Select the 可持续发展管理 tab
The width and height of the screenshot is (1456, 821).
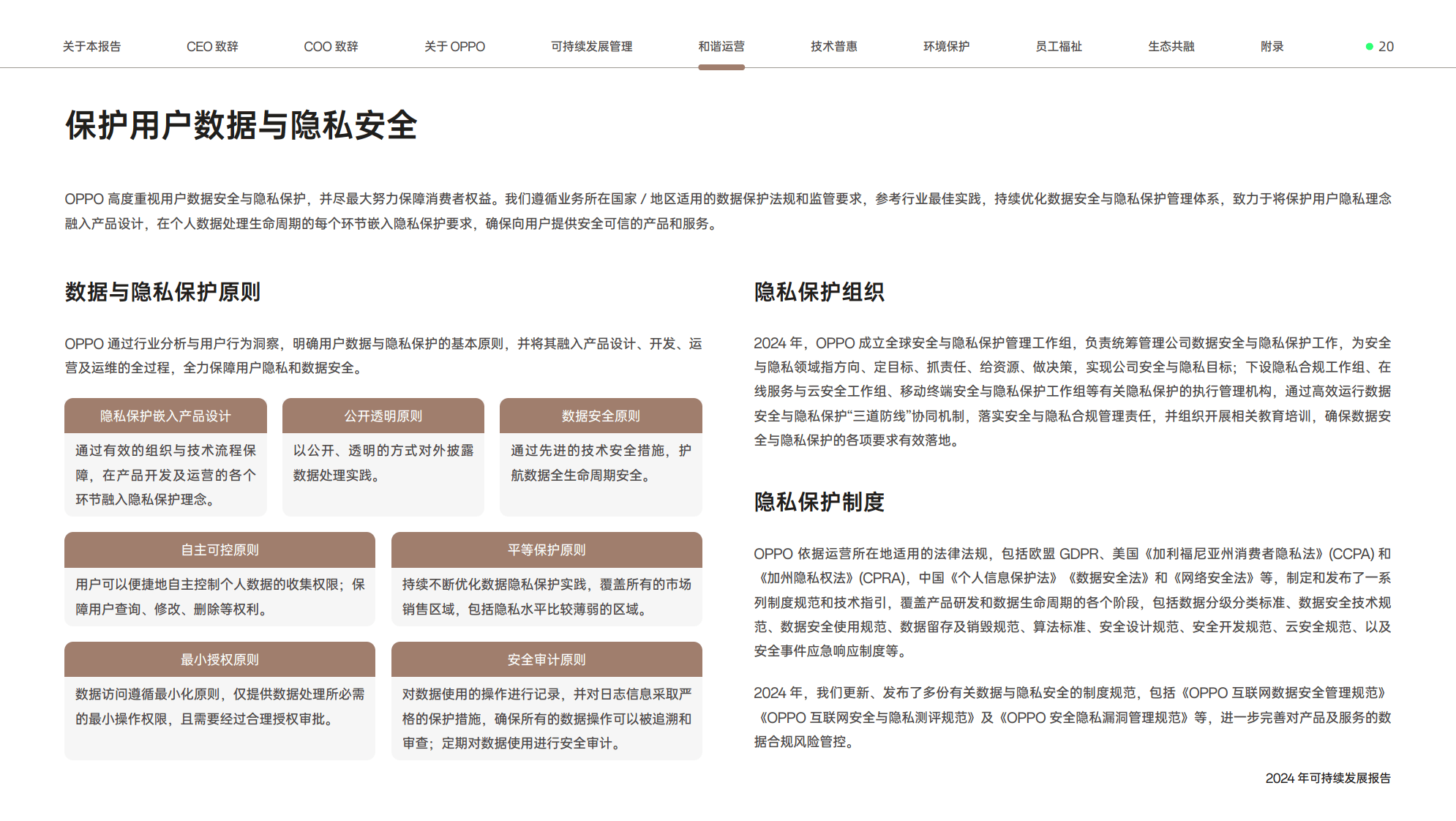click(x=591, y=46)
